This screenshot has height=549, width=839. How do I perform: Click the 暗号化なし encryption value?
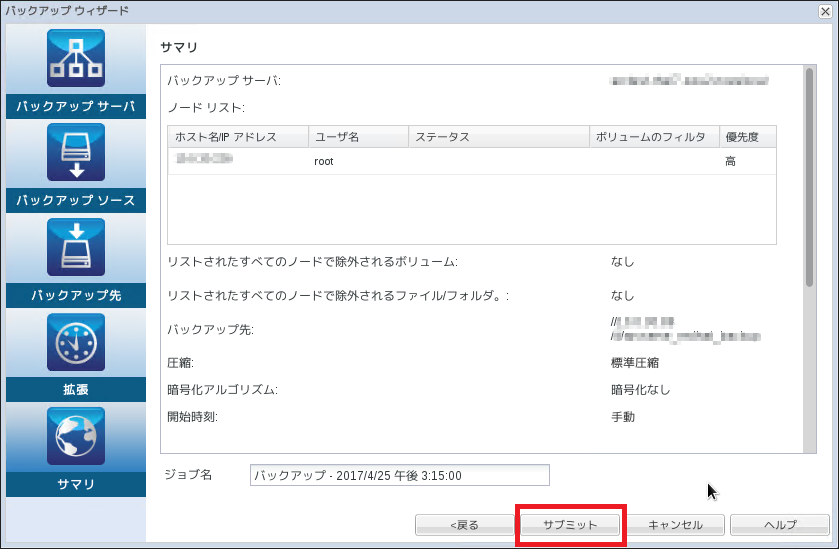[x=640, y=390]
